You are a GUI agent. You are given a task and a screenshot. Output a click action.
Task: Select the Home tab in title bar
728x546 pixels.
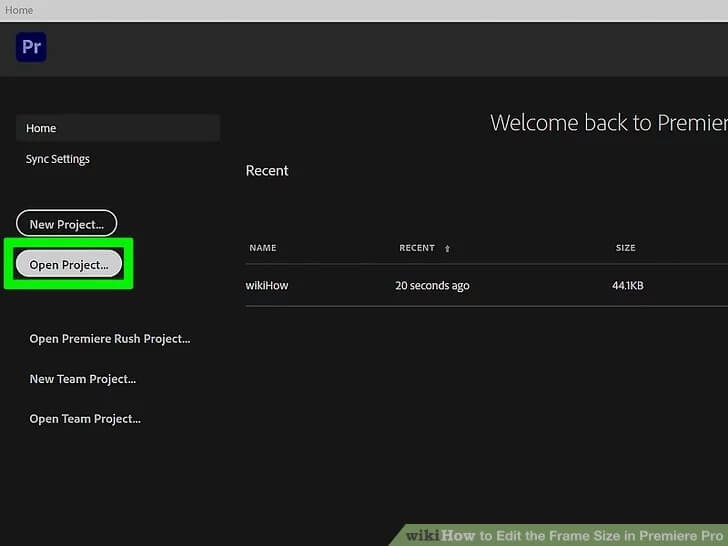(x=19, y=10)
